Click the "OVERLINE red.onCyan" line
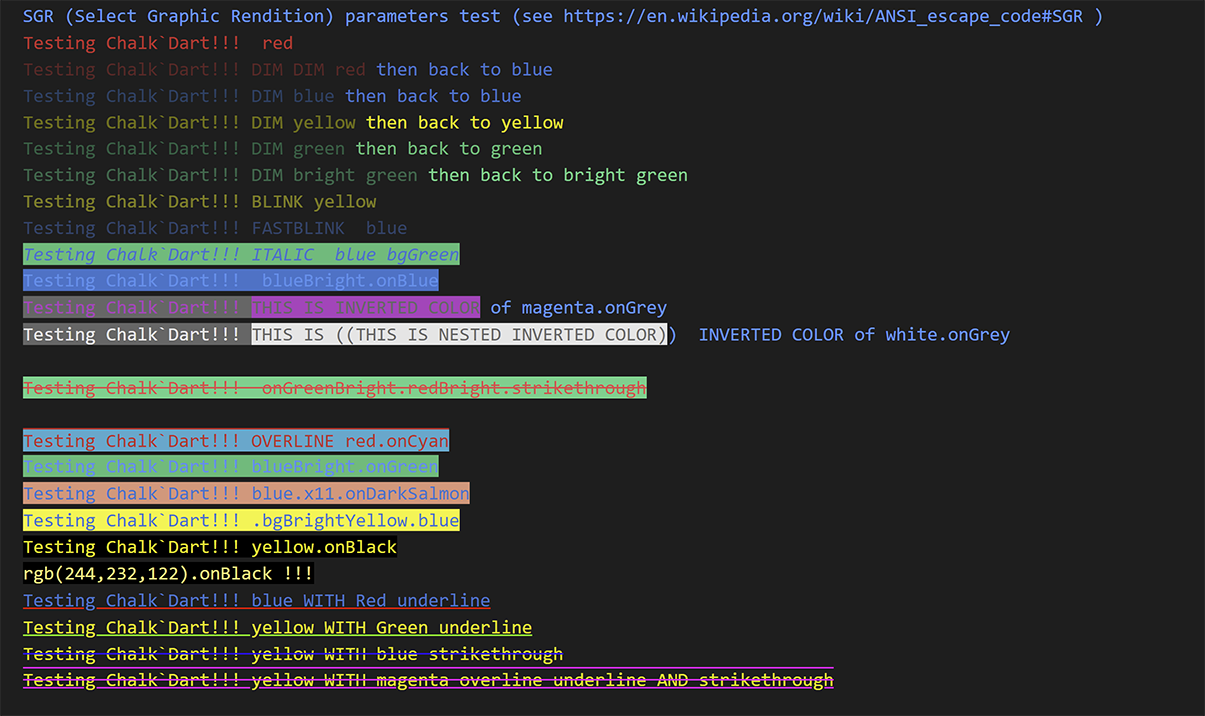The height and width of the screenshot is (716, 1205). [x=236, y=440]
